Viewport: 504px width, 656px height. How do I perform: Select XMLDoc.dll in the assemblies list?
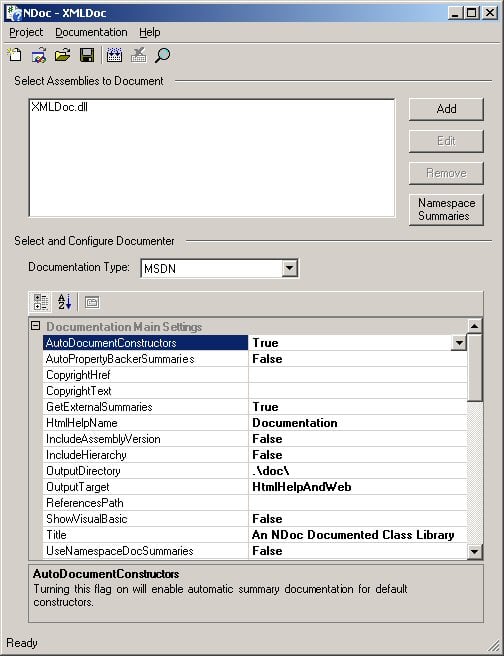59,107
